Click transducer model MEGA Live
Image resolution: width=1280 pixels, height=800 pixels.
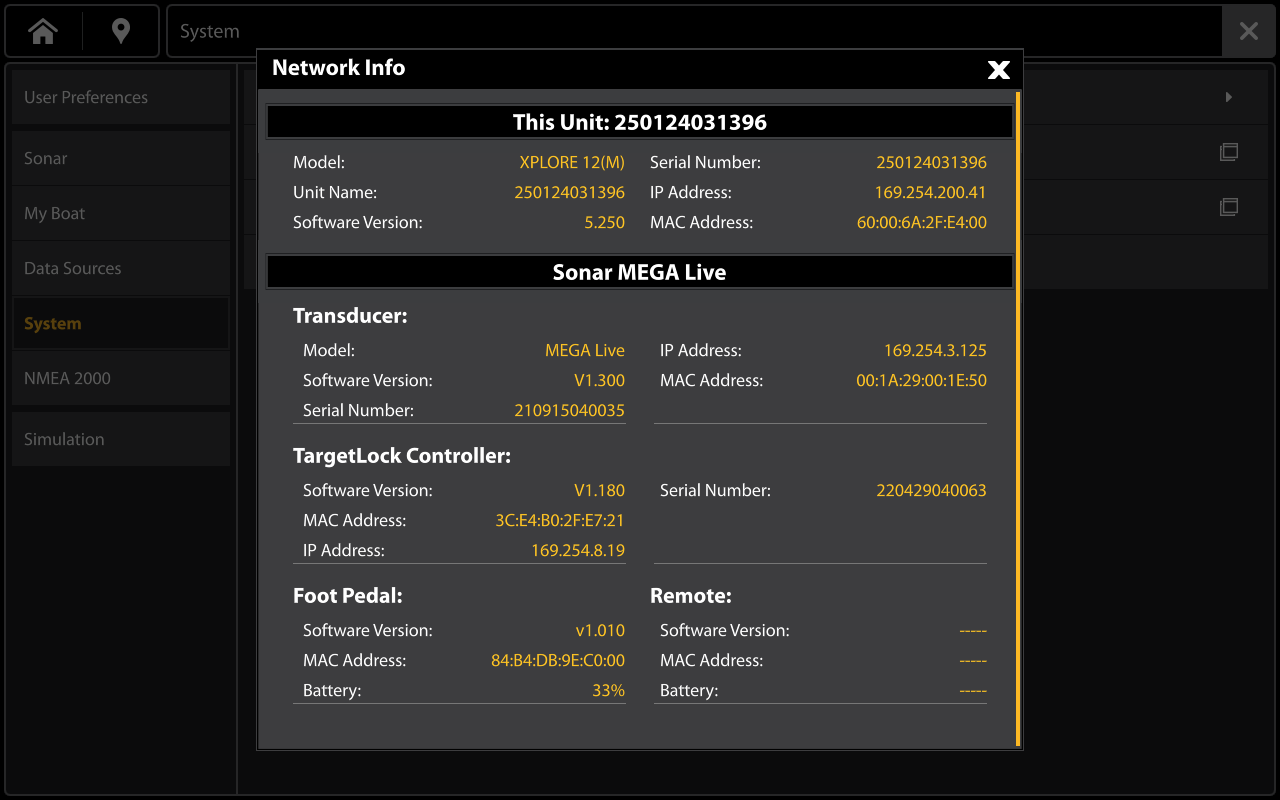(585, 350)
